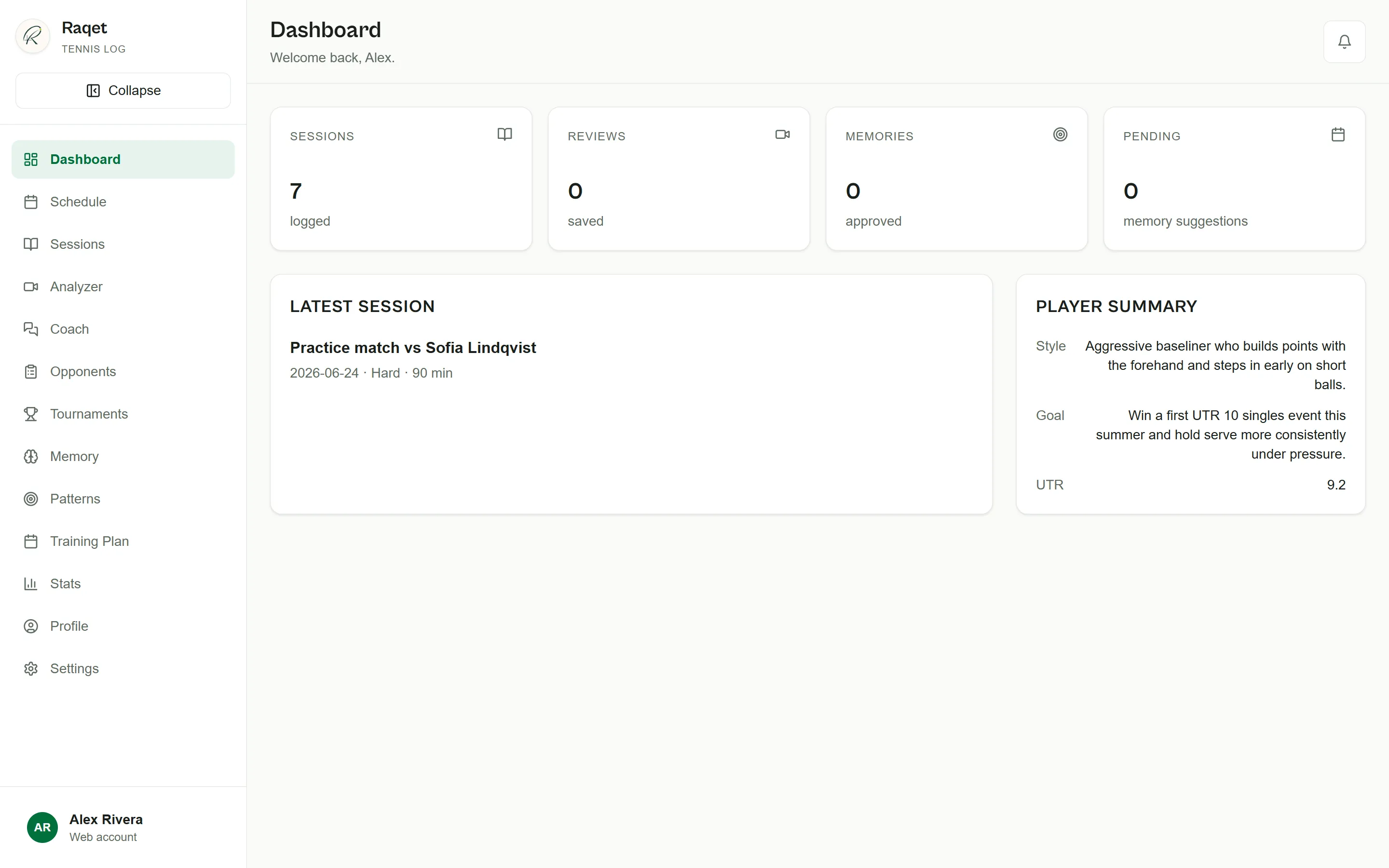This screenshot has width=1389, height=868.
Task: Click the Schedule calendar icon
Action: point(31,202)
